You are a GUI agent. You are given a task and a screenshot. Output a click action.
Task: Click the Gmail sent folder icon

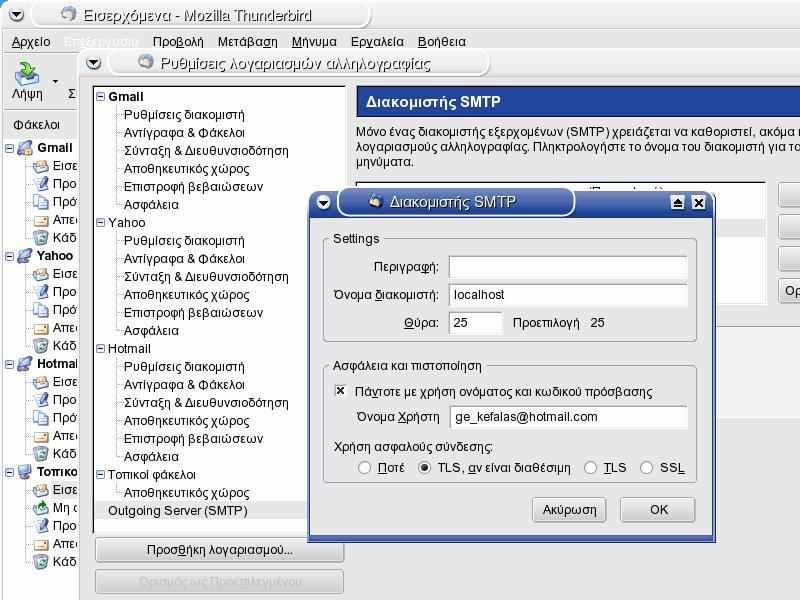point(40,220)
